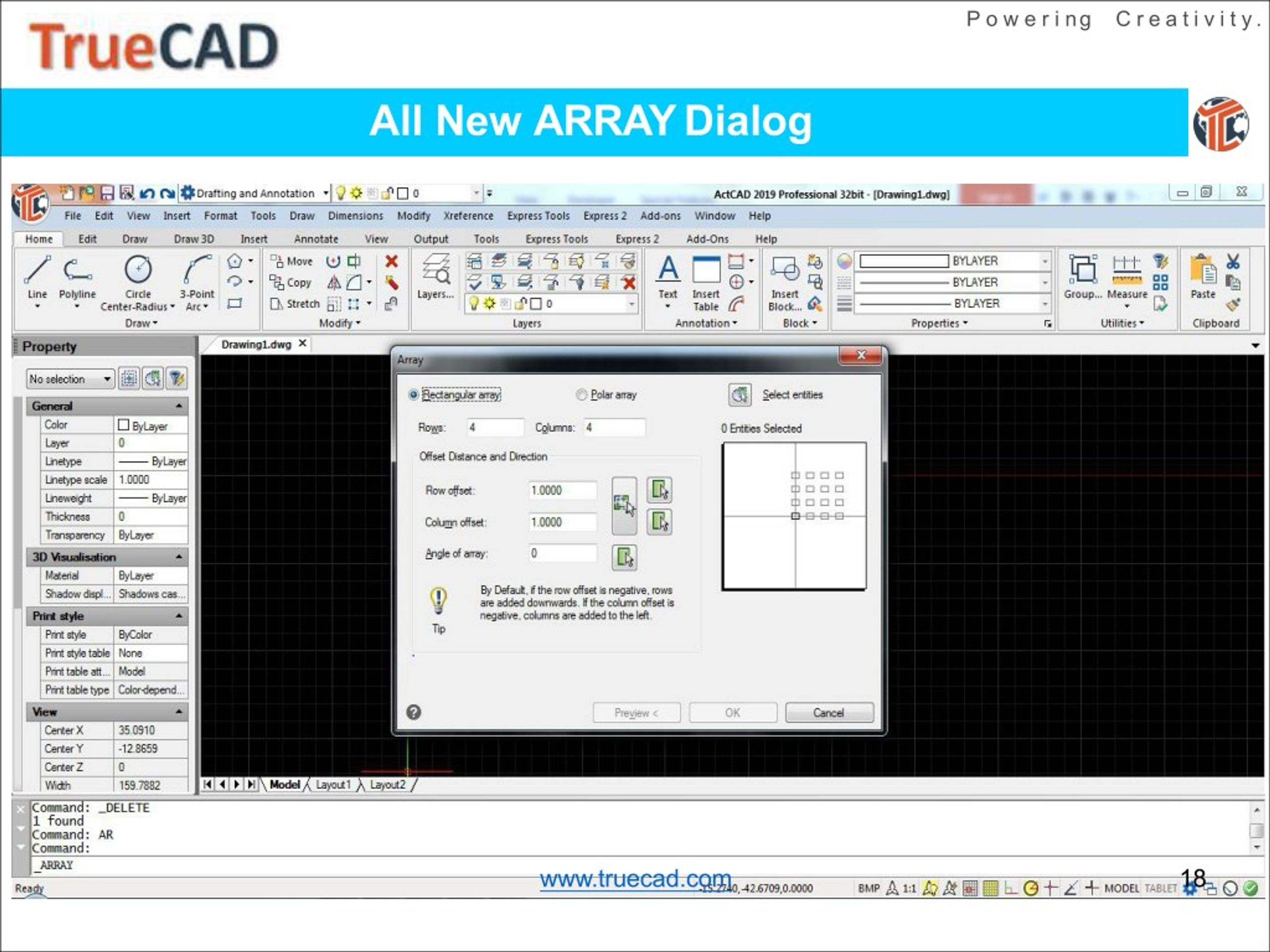Click the Redo arrow in quick toolbar
1270x952 pixels.
(167, 193)
